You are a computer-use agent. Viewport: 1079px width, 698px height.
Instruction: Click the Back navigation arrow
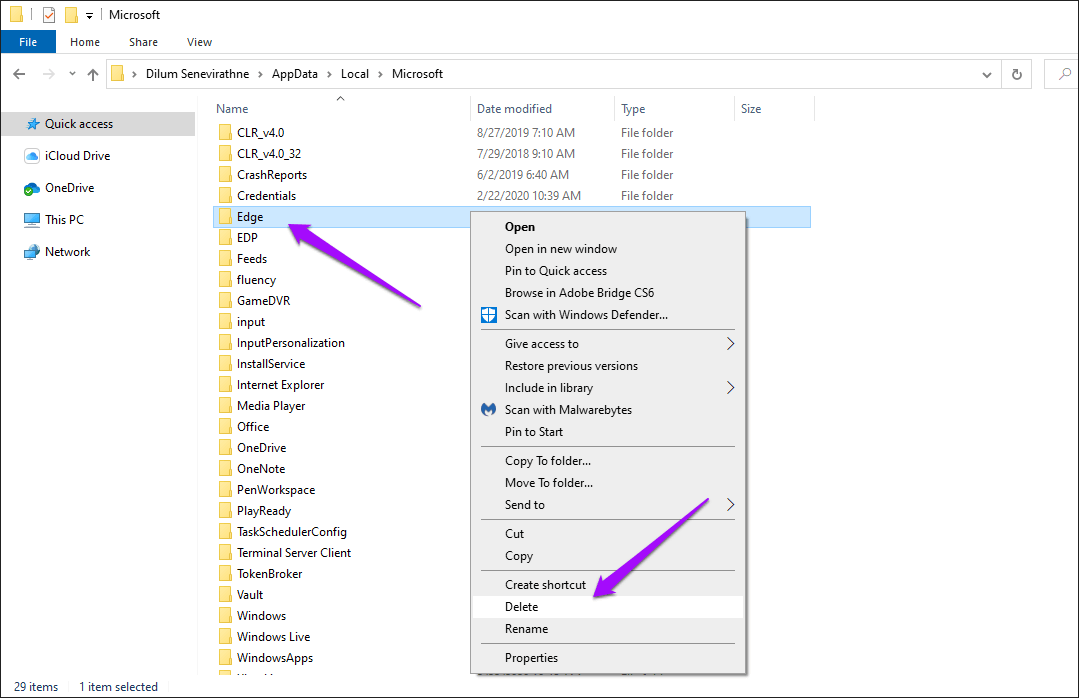[x=19, y=74]
